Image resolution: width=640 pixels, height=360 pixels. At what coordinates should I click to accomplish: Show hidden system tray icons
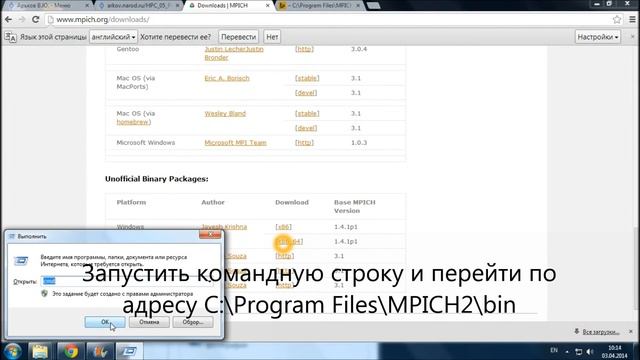[x=567, y=352]
